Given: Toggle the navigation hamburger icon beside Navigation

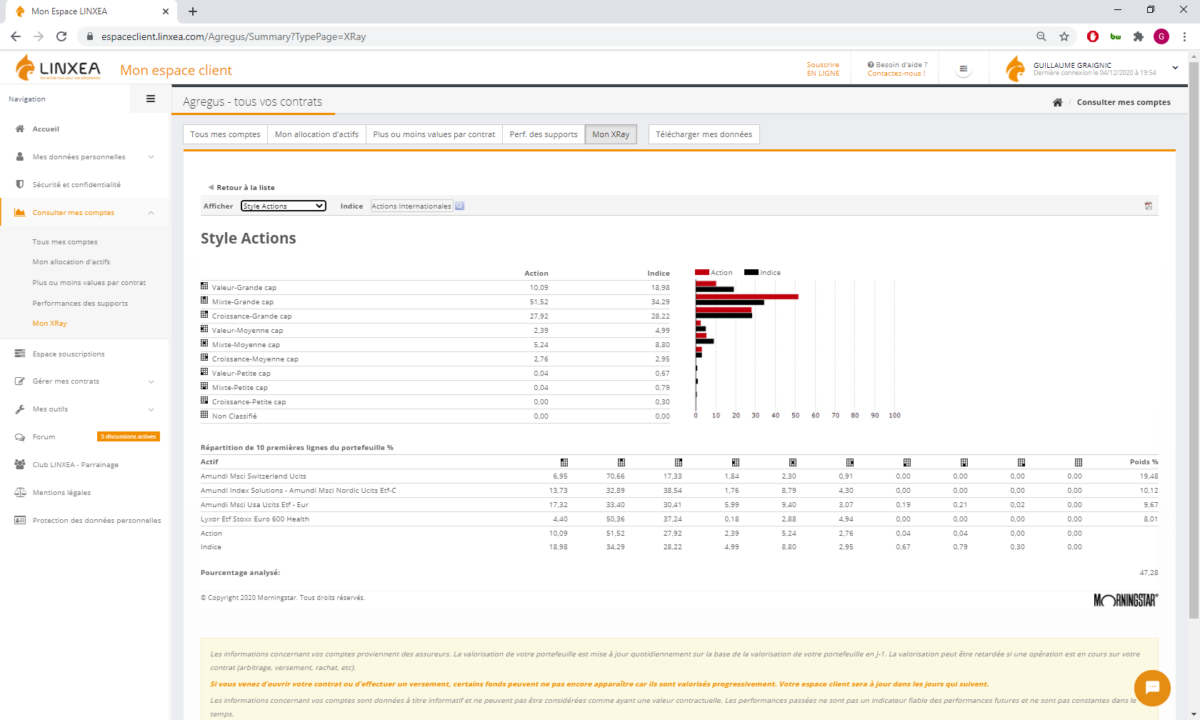Looking at the screenshot, I should point(151,99).
